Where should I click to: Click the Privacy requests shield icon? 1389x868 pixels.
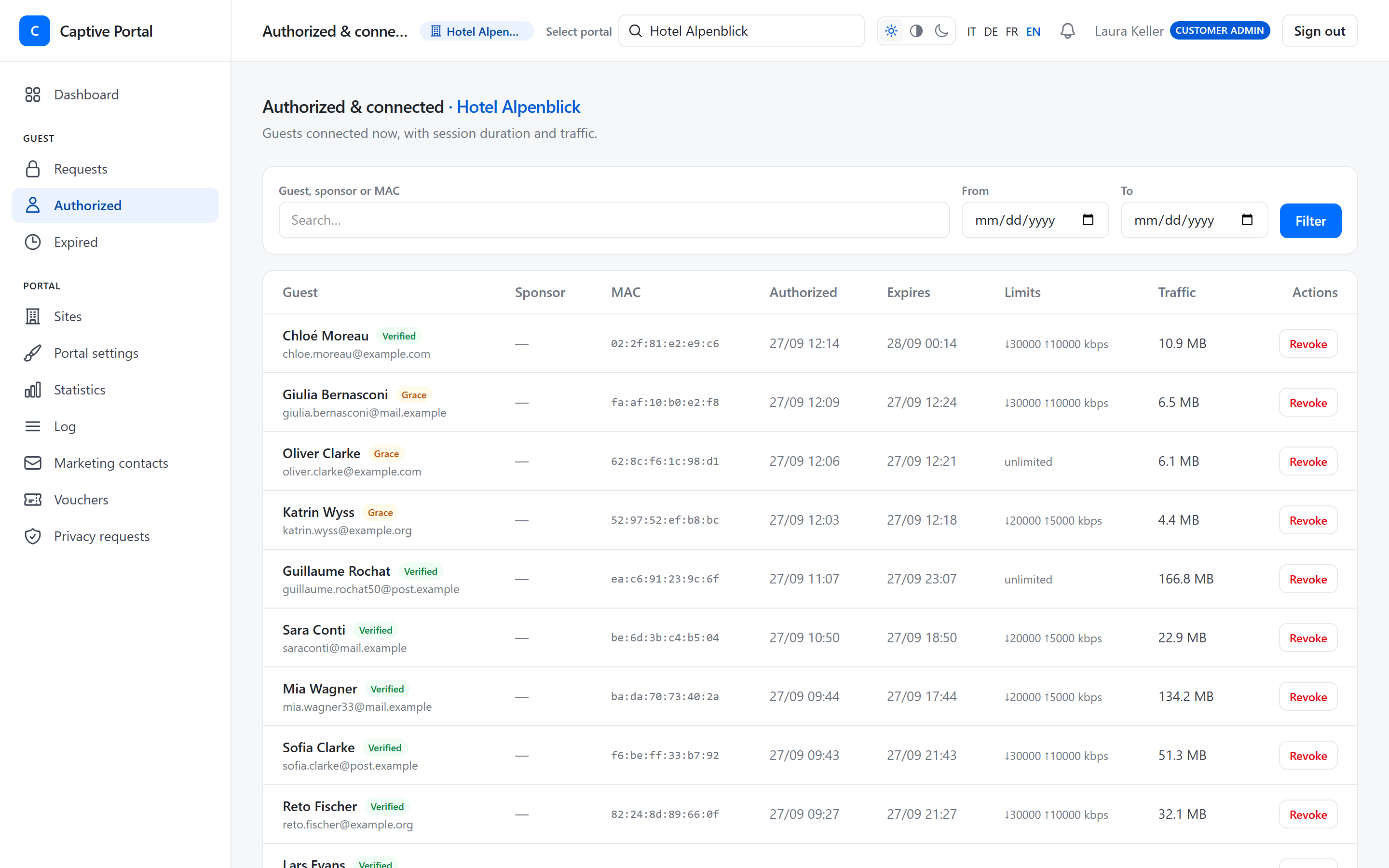(x=33, y=536)
